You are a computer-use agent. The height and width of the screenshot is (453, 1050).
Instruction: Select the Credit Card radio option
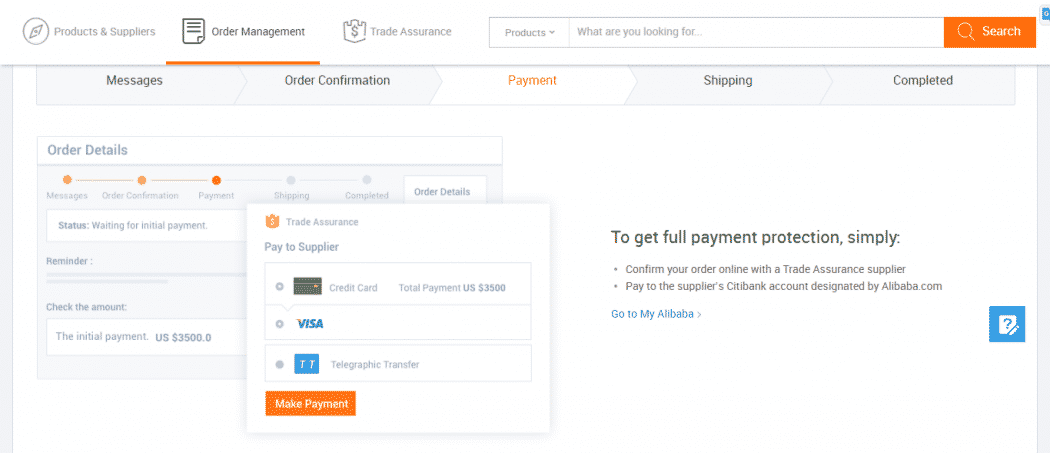[280, 287]
